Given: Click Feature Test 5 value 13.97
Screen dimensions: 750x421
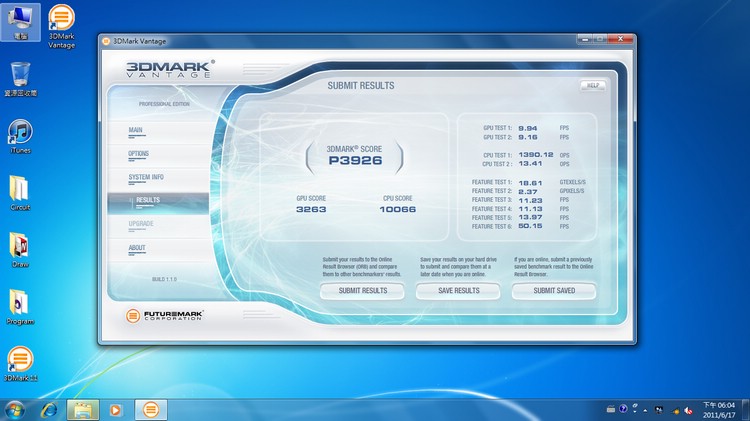Looking at the screenshot, I should (x=530, y=217).
